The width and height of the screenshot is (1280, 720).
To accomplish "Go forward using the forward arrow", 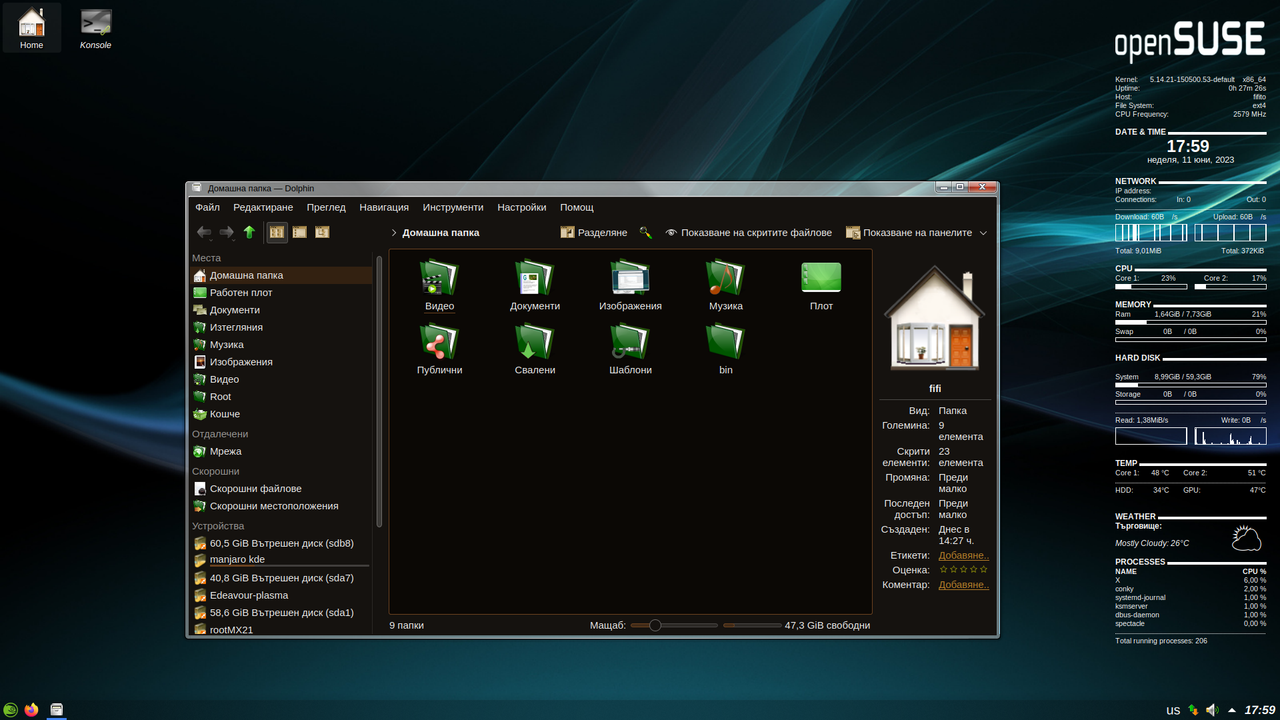I will [x=227, y=232].
